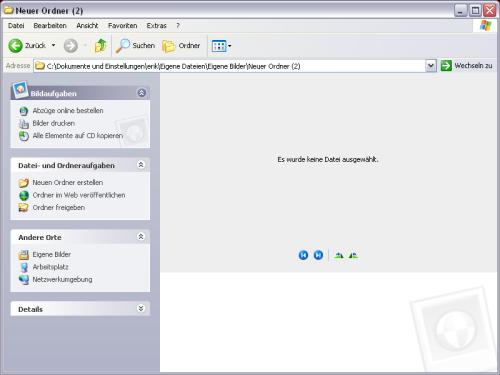Close the Neuer Ordner (2) window
The width and height of the screenshot is (500, 375).
[490, 11]
